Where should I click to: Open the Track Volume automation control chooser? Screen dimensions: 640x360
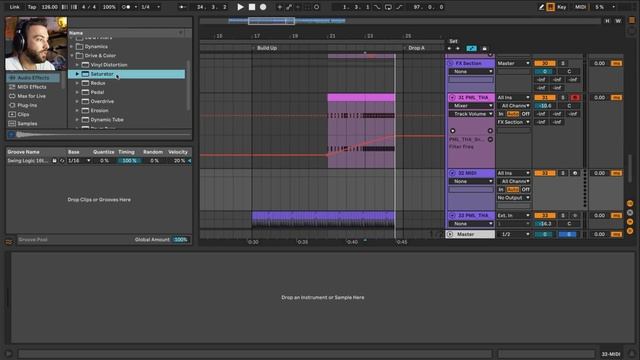[x=471, y=114]
